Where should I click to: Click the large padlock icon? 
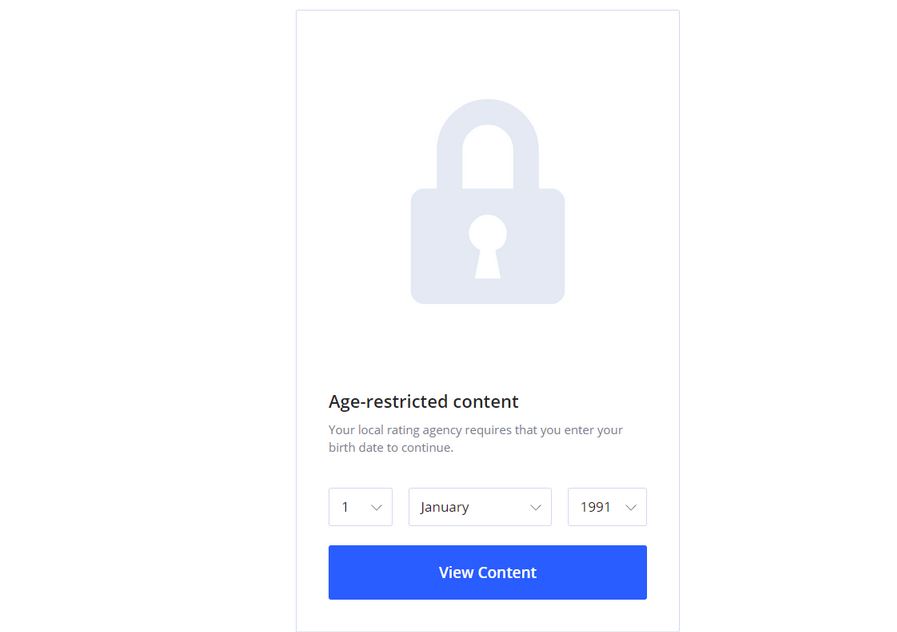click(487, 201)
